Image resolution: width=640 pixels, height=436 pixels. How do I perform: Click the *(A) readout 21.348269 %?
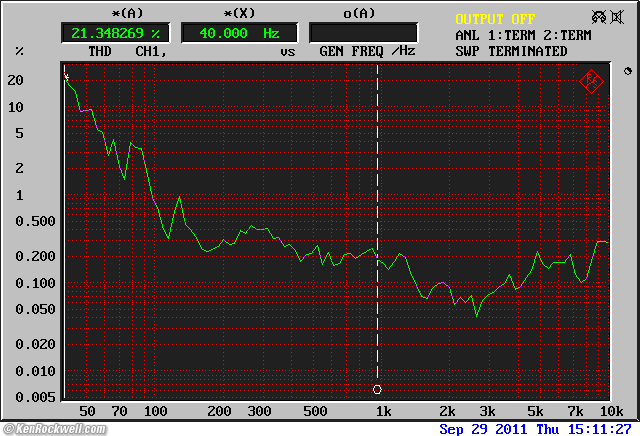click(116, 33)
